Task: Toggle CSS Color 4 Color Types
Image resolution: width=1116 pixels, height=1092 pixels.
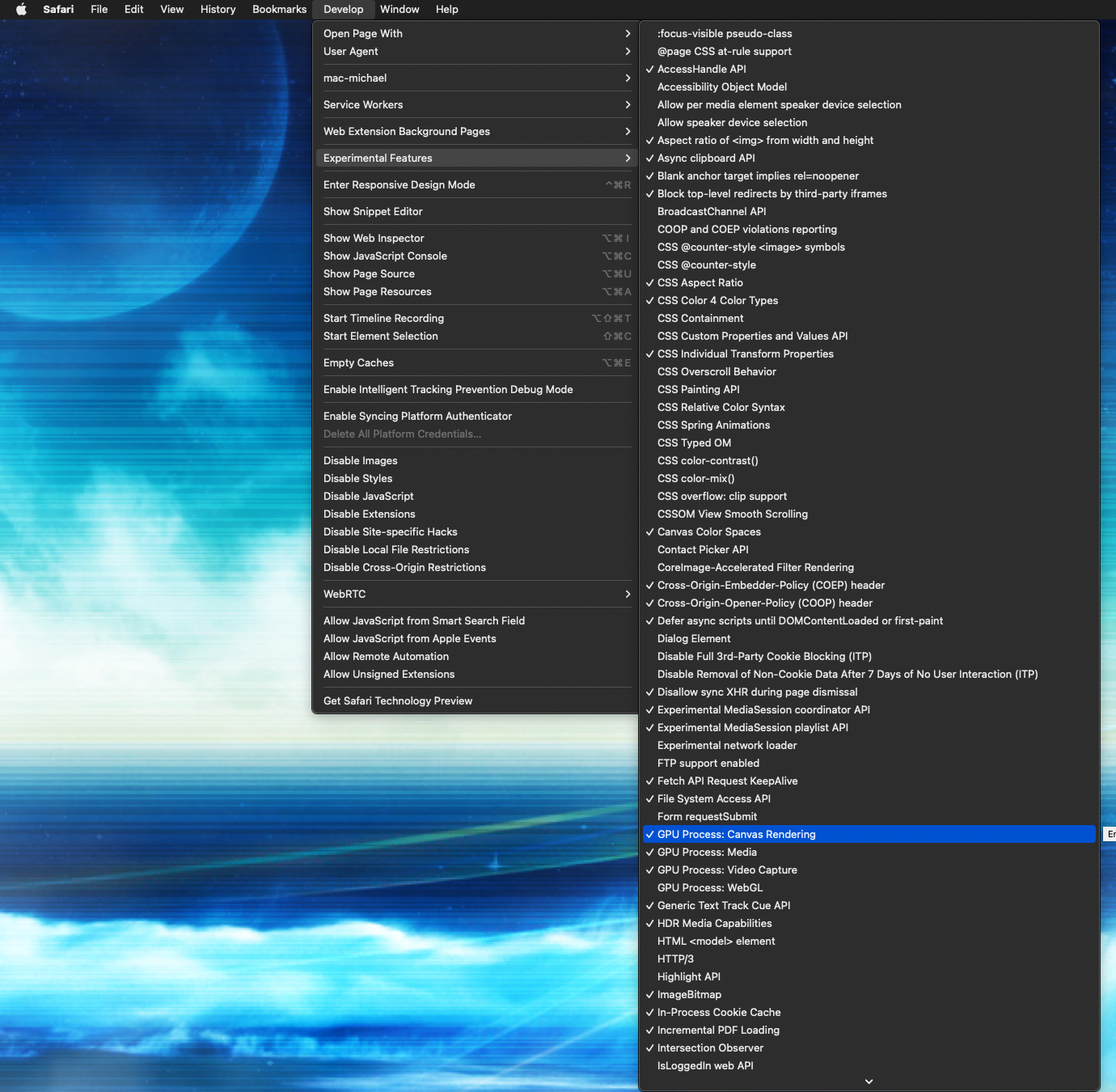Action: point(869,300)
